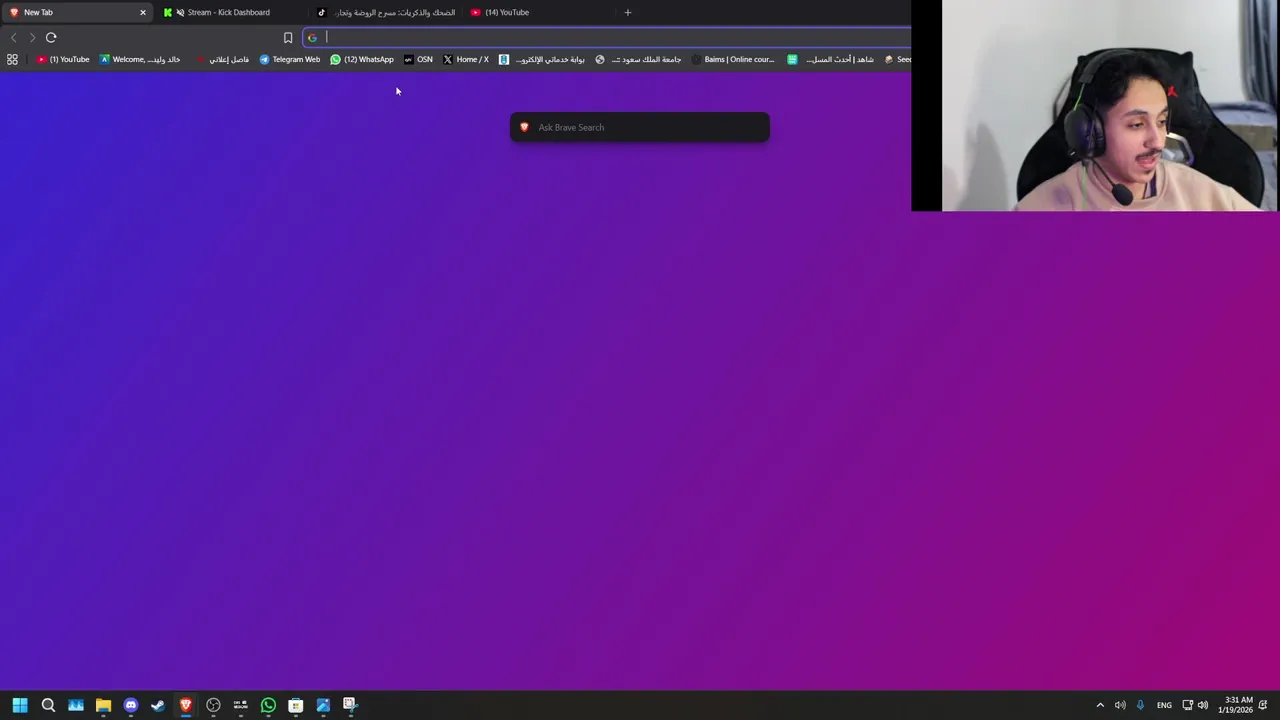Open the Welcome خالد وليد bookmark
This screenshot has width=1280, height=720.
pos(140,59)
